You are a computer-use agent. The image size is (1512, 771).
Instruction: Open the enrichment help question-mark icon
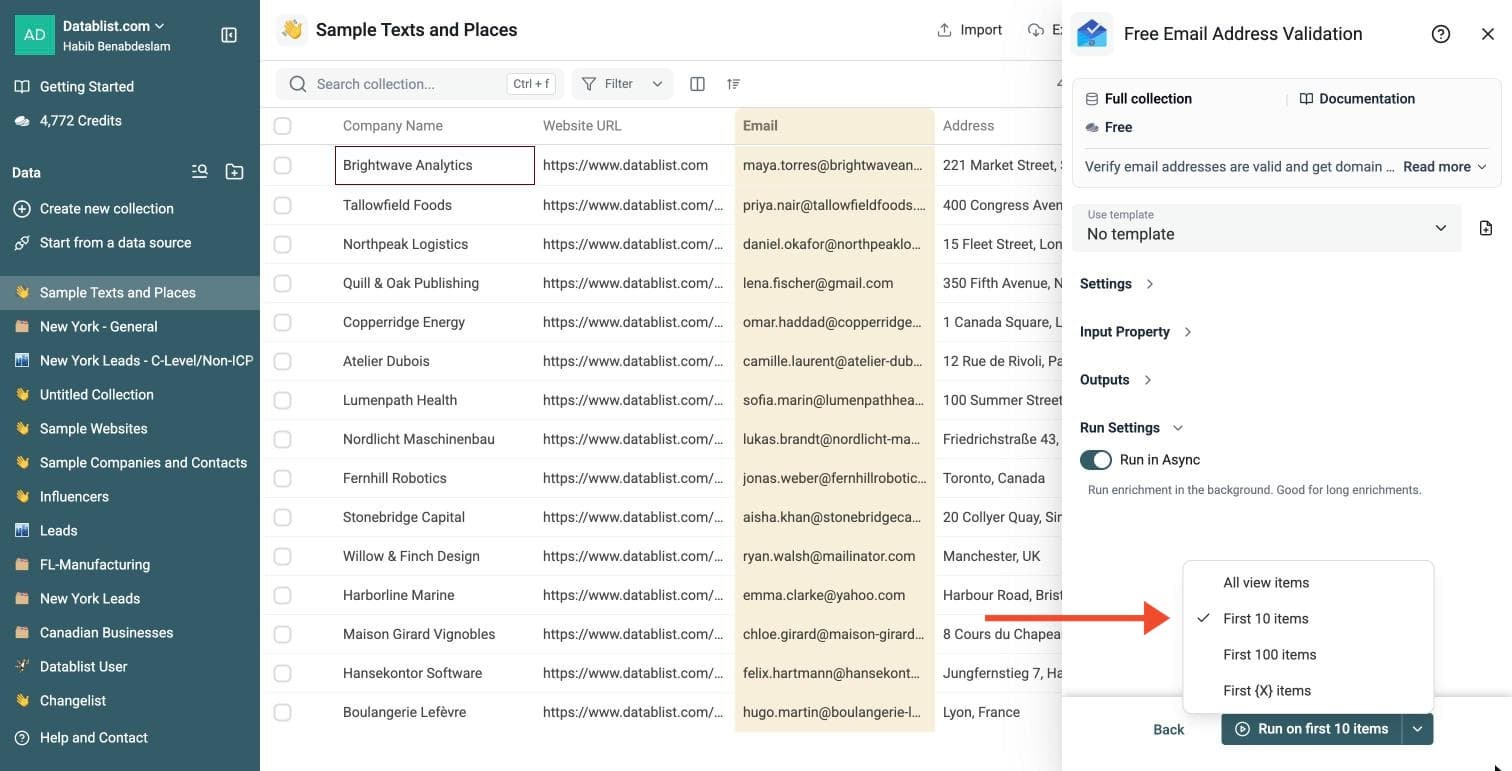[x=1441, y=34]
